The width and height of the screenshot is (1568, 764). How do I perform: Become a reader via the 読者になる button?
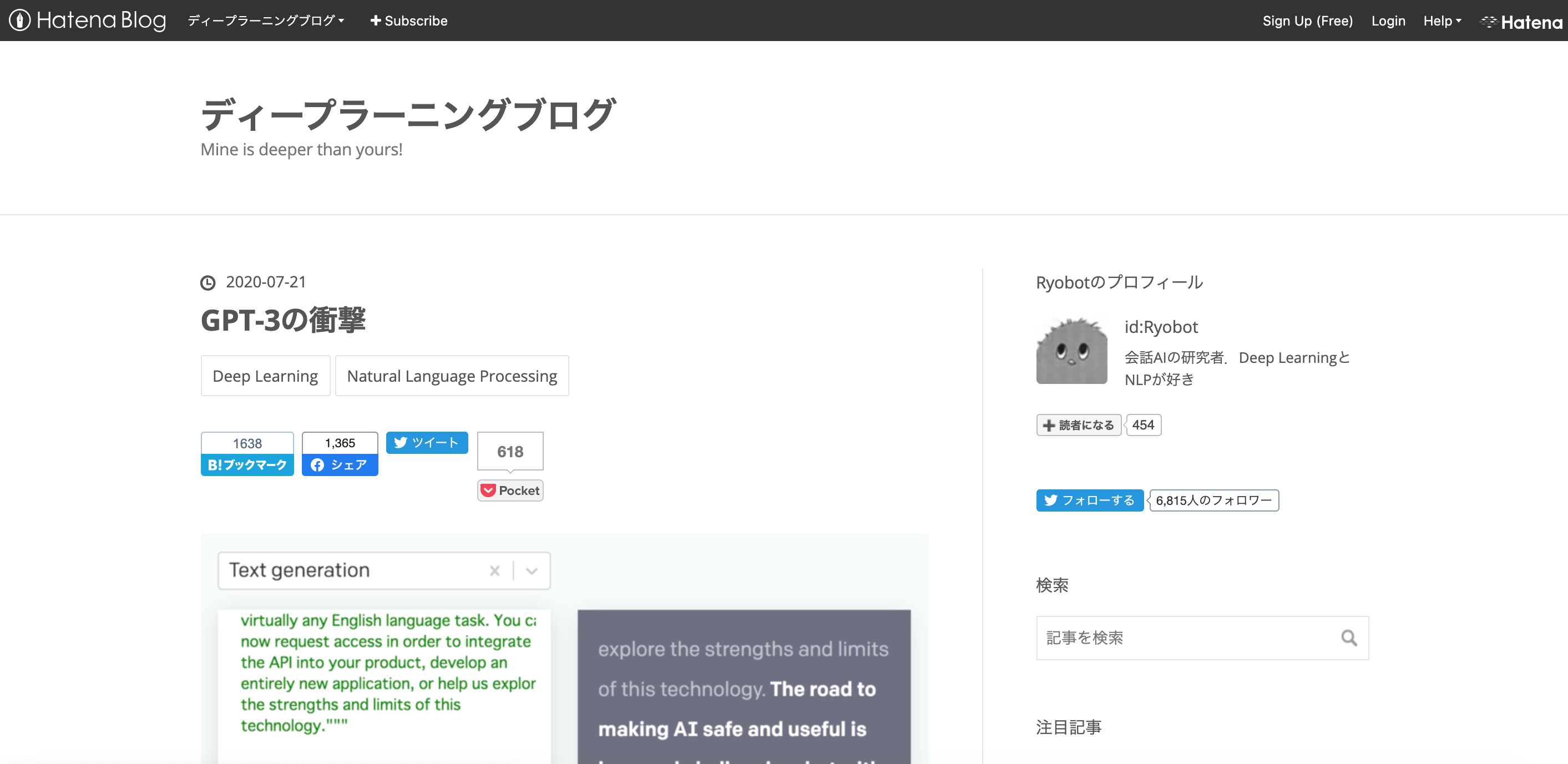[1079, 425]
